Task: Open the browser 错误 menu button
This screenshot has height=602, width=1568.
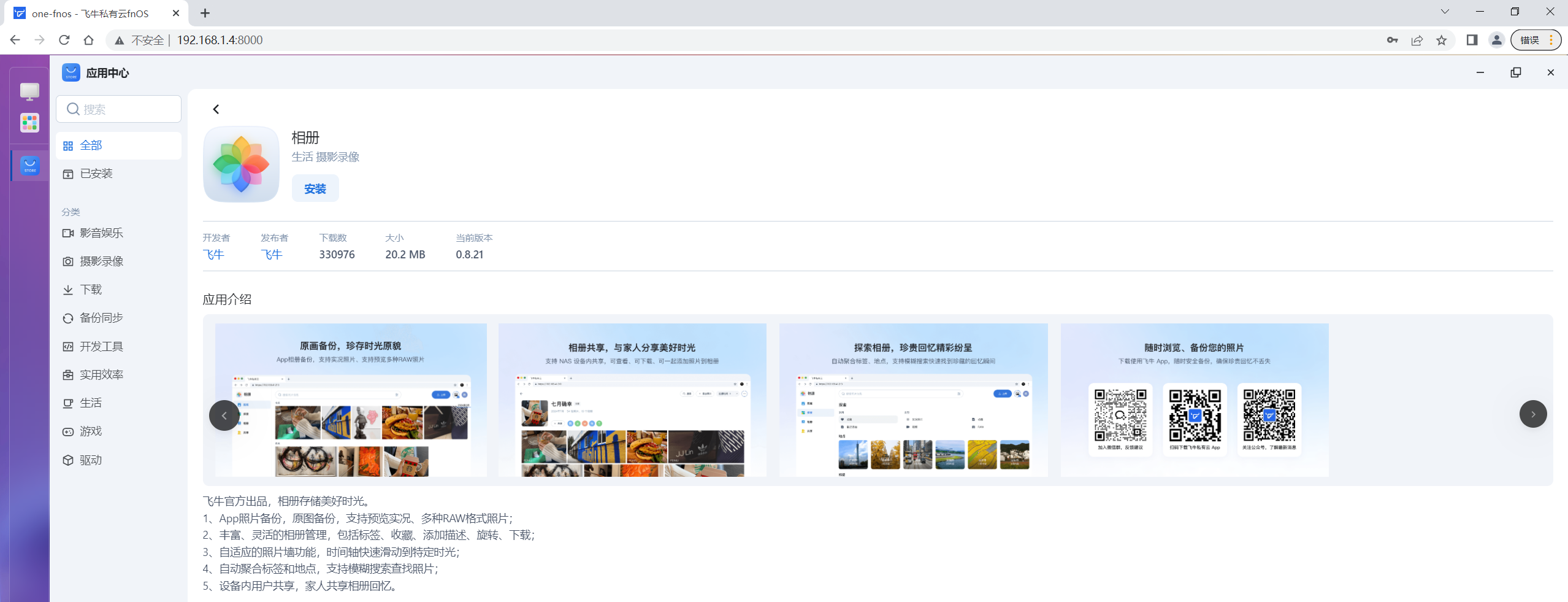Action: tap(1536, 40)
